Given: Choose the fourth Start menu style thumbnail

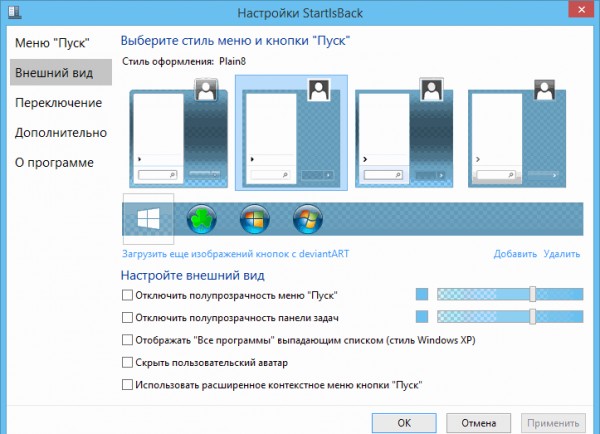Looking at the screenshot, I should pyautogui.click(x=517, y=133).
